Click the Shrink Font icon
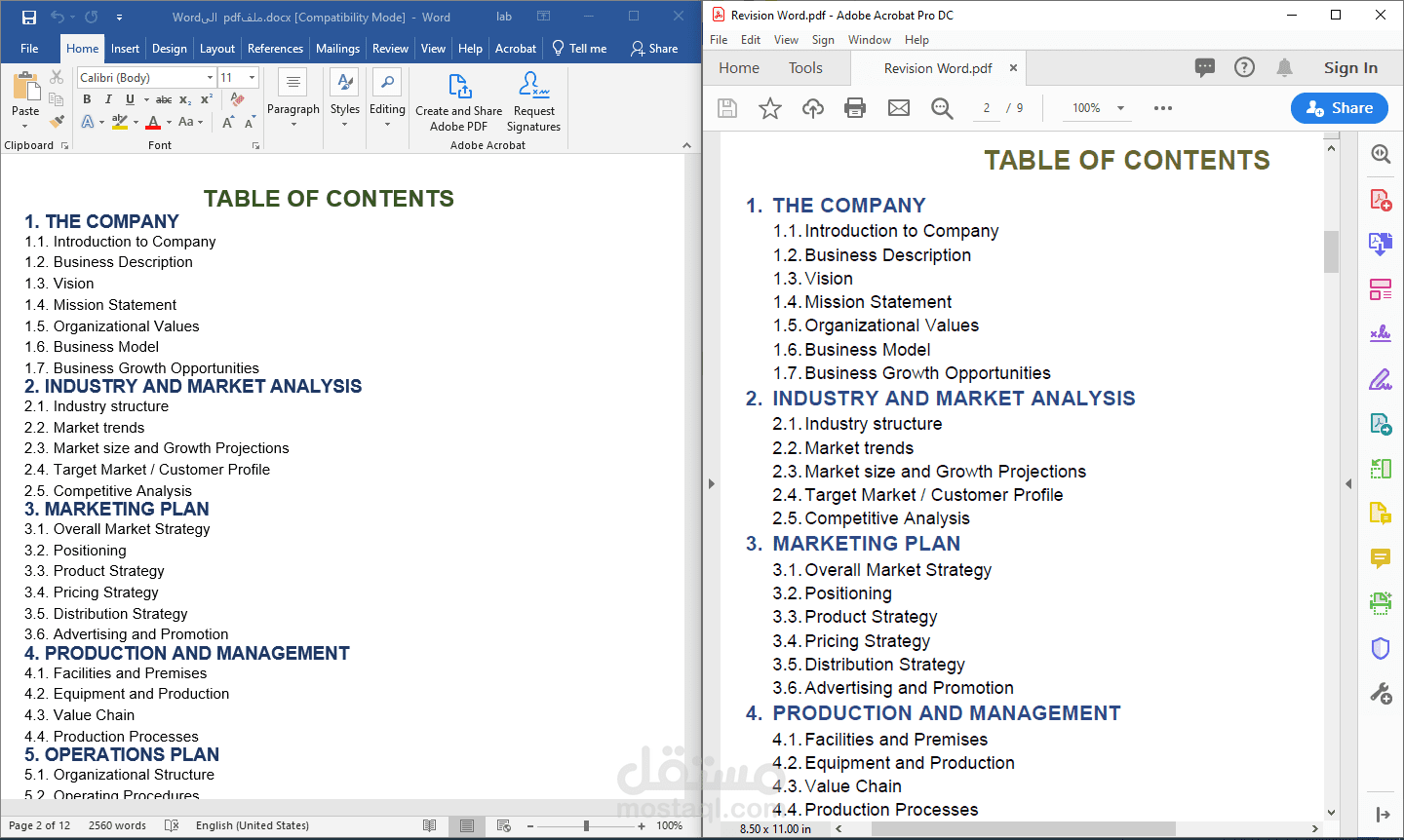Viewport: 1404px width, 840px height. coord(249,122)
